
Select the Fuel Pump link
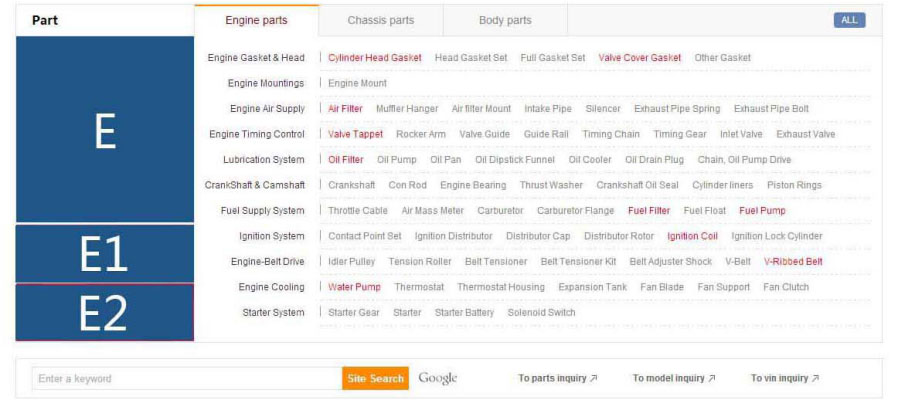click(x=762, y=211)
